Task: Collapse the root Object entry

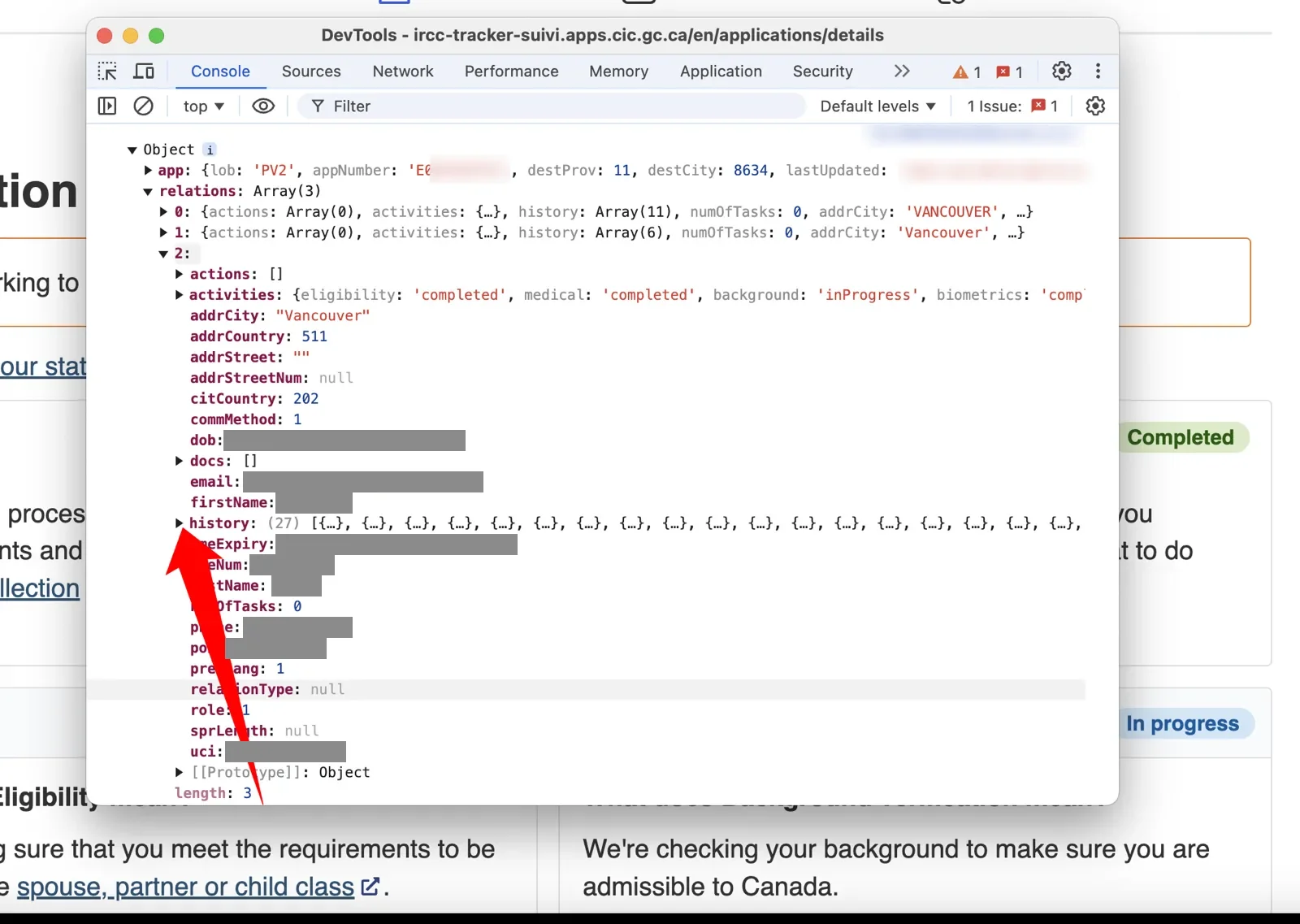Action: click(x=132, y=150)
